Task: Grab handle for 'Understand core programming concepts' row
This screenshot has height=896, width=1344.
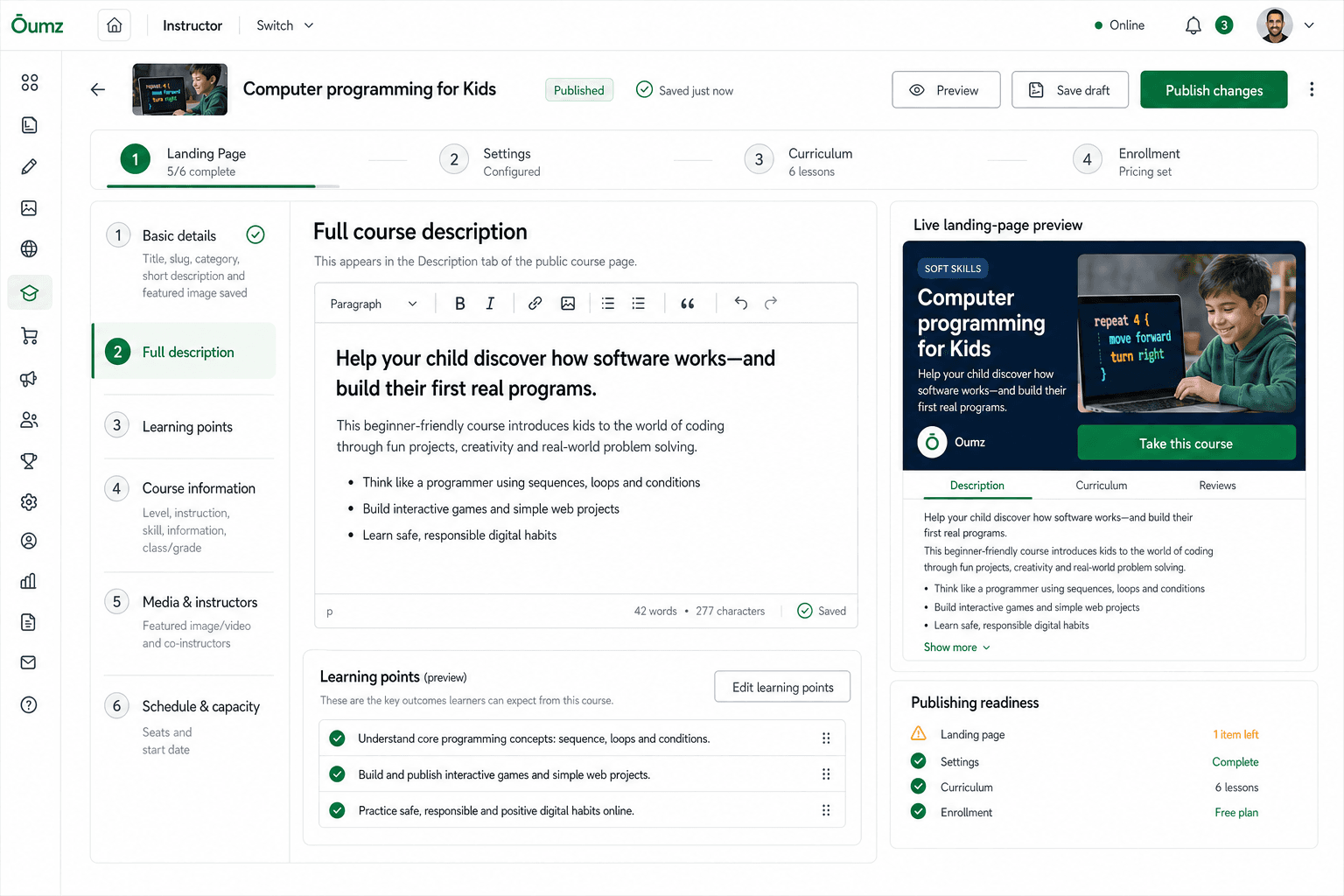Action: (826, 738)
